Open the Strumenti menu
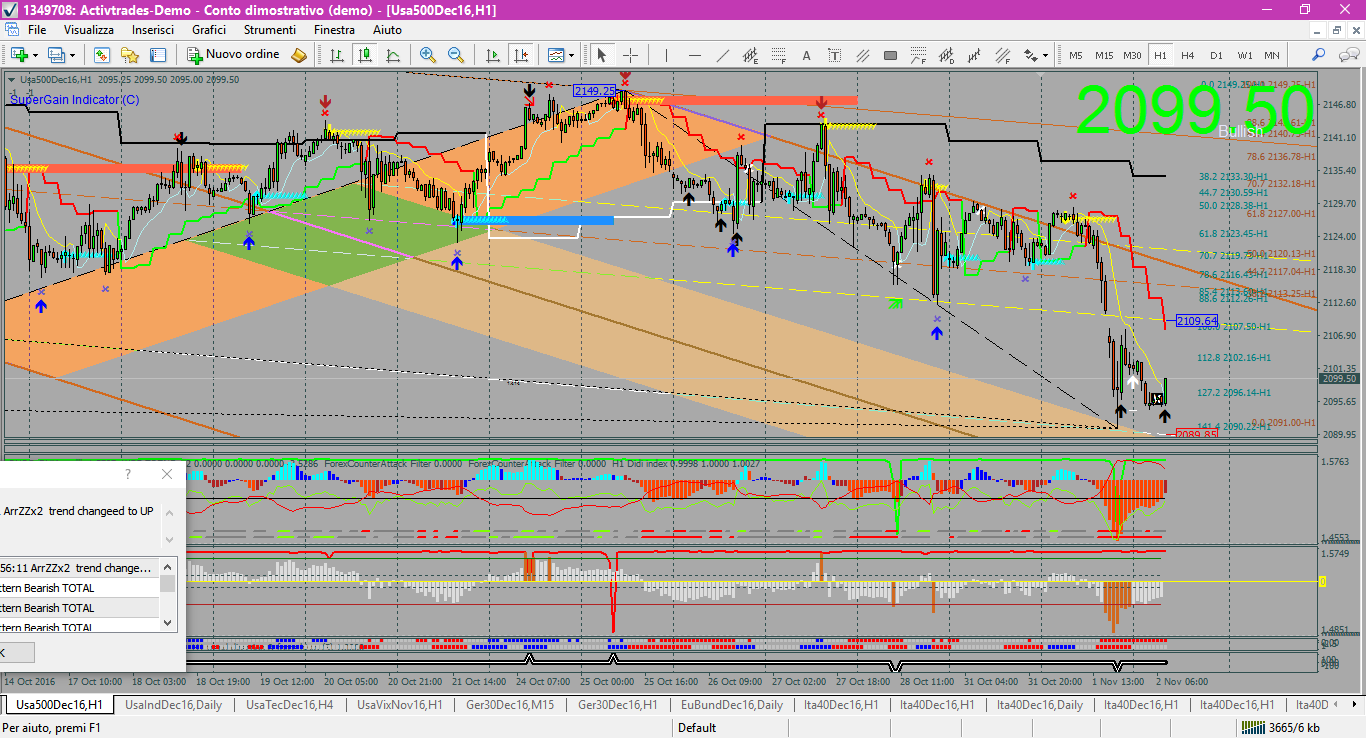The image size is (1366, 738). tap(269, 30)
